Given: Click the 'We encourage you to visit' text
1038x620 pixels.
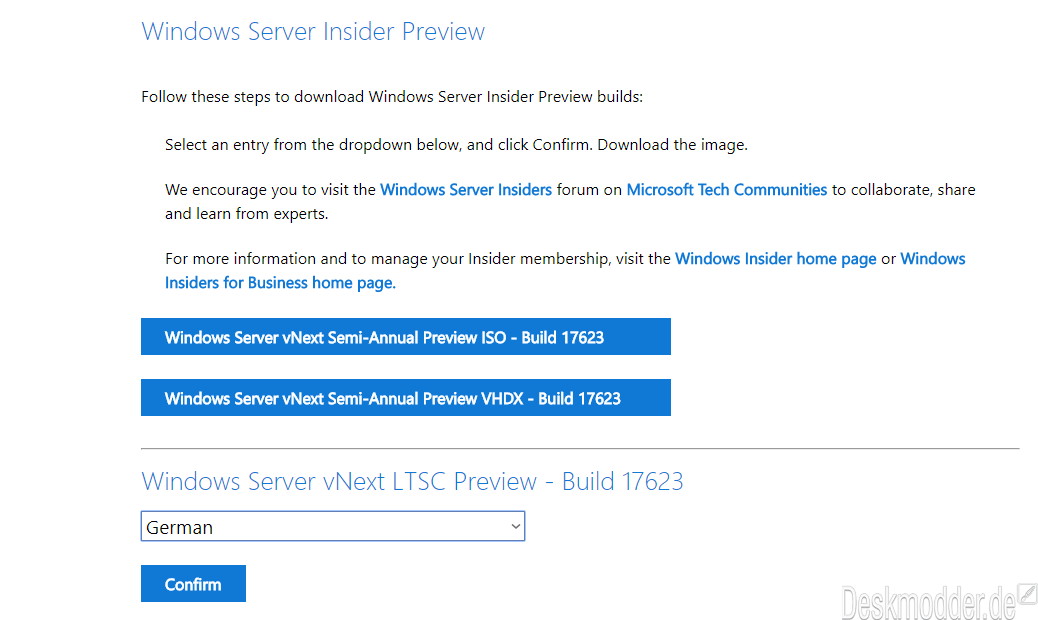Looking at the screenshot, I should pyautogui.click(x=270, y=190).
